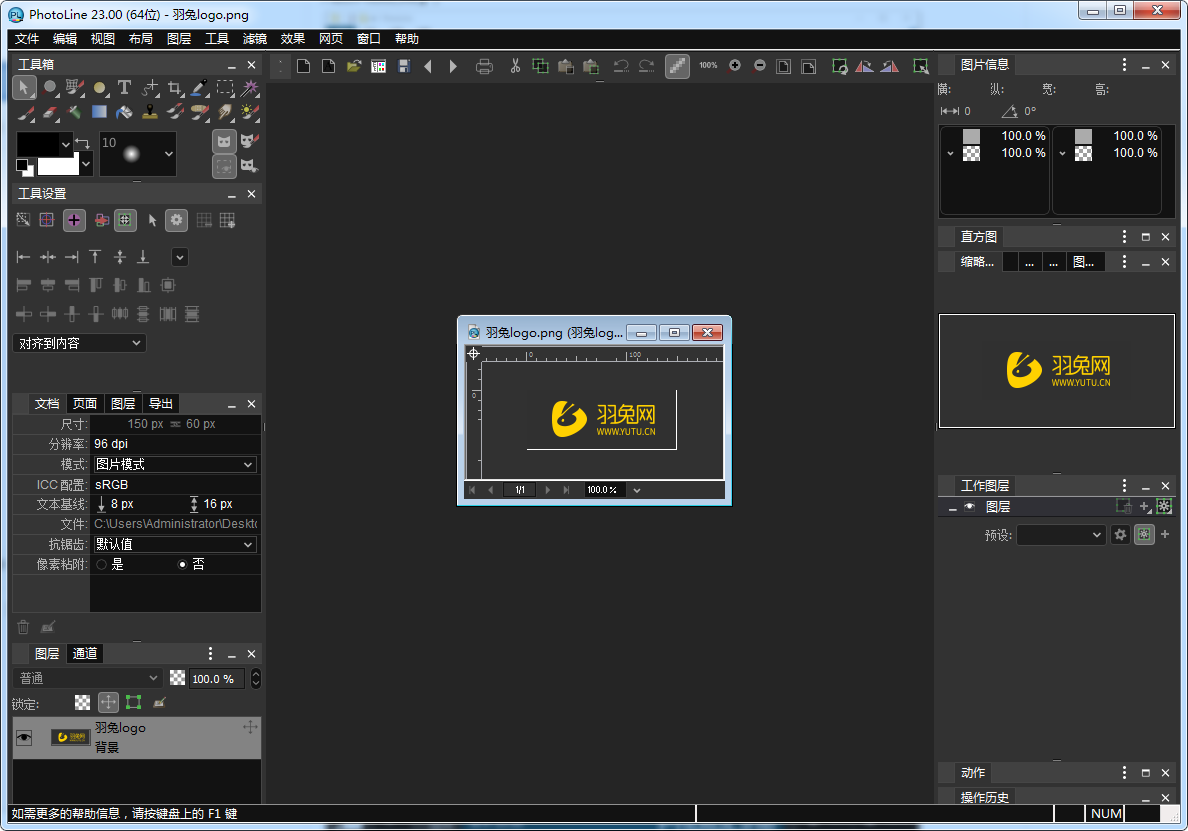Click the cut scissors icon
The height and width of the screenshot is (831, 1188).
pyautogui.click(x=515, y=67)
